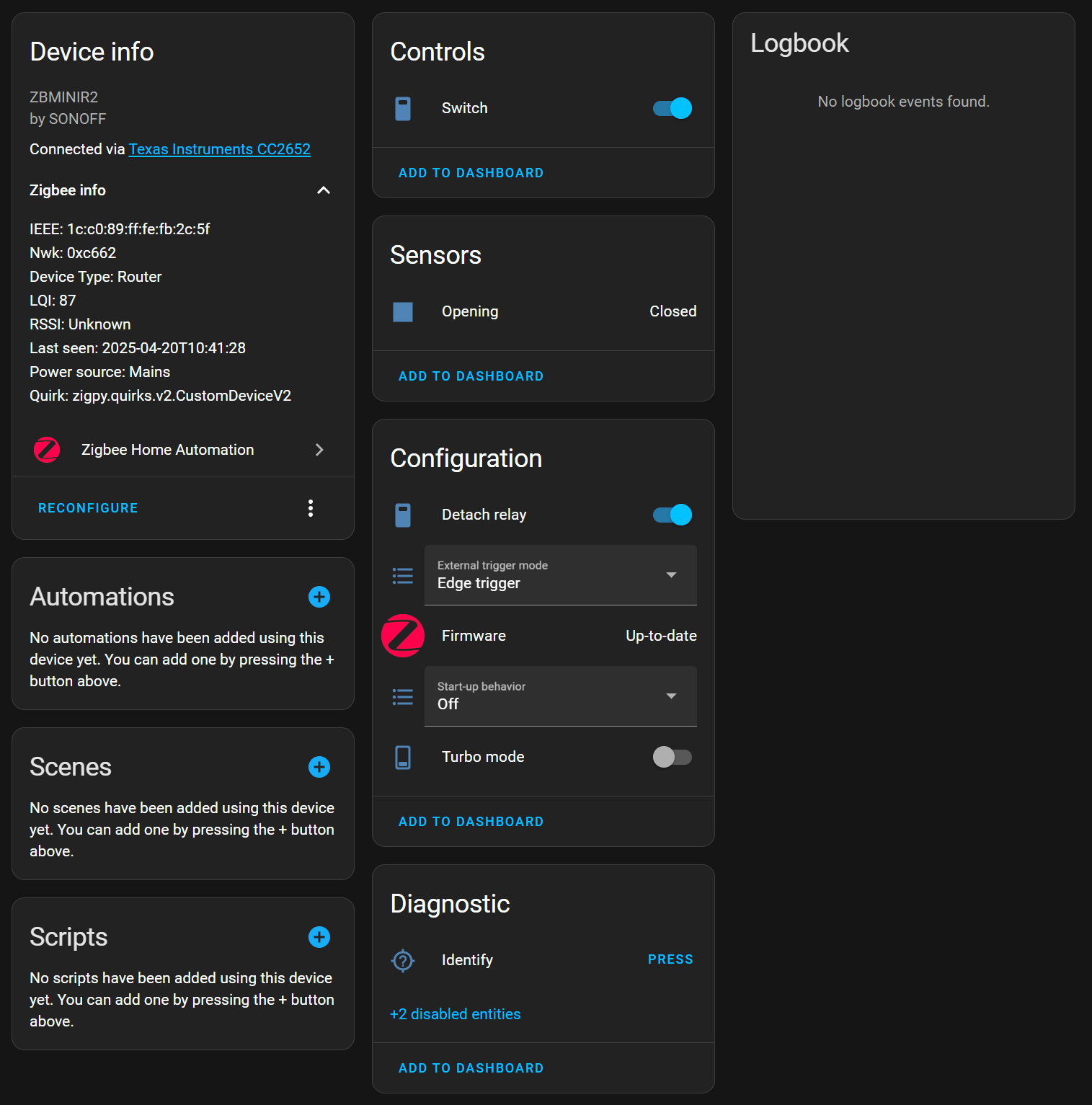Click the Identify icon in Diagnostic card

point(403,960)
